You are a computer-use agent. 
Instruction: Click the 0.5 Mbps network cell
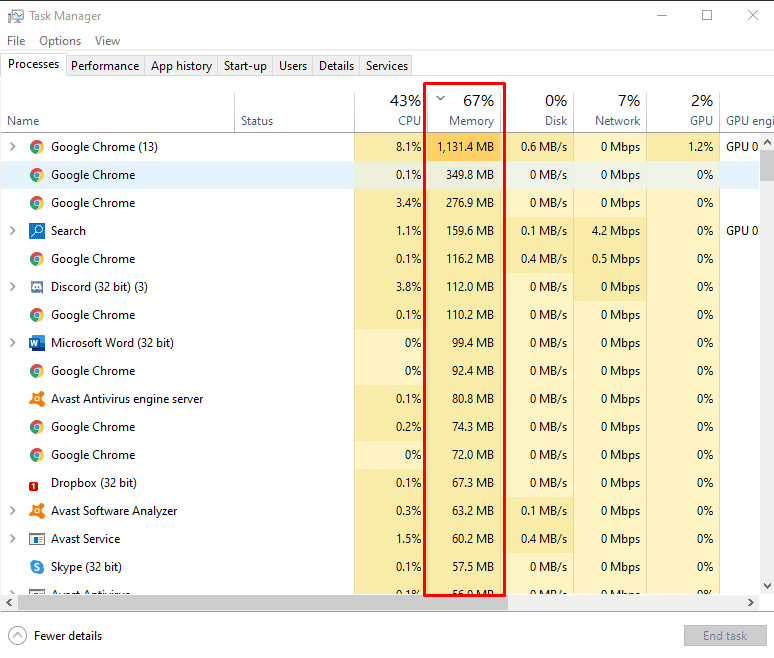click(610, 259)
